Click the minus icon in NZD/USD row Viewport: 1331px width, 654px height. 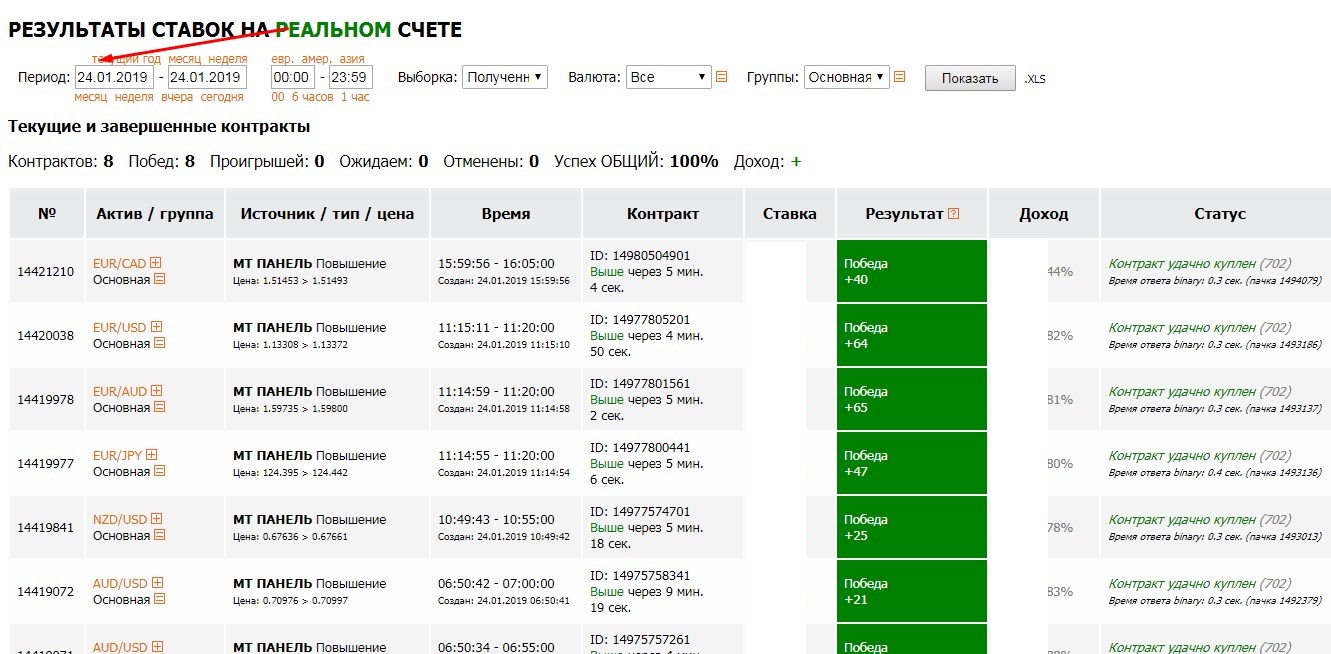pos(159,535)
